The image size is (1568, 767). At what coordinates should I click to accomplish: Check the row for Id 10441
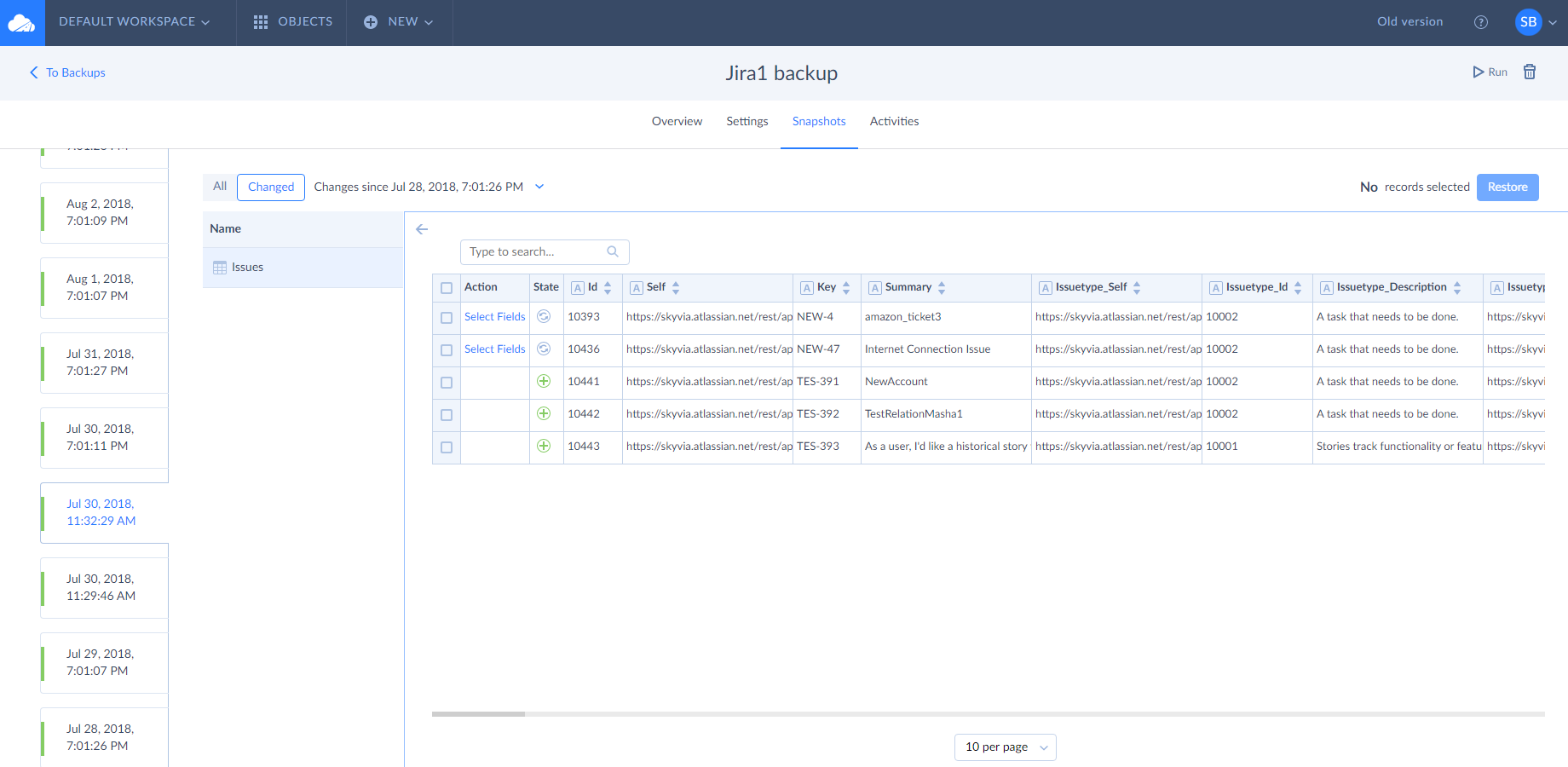click(447, 383)
